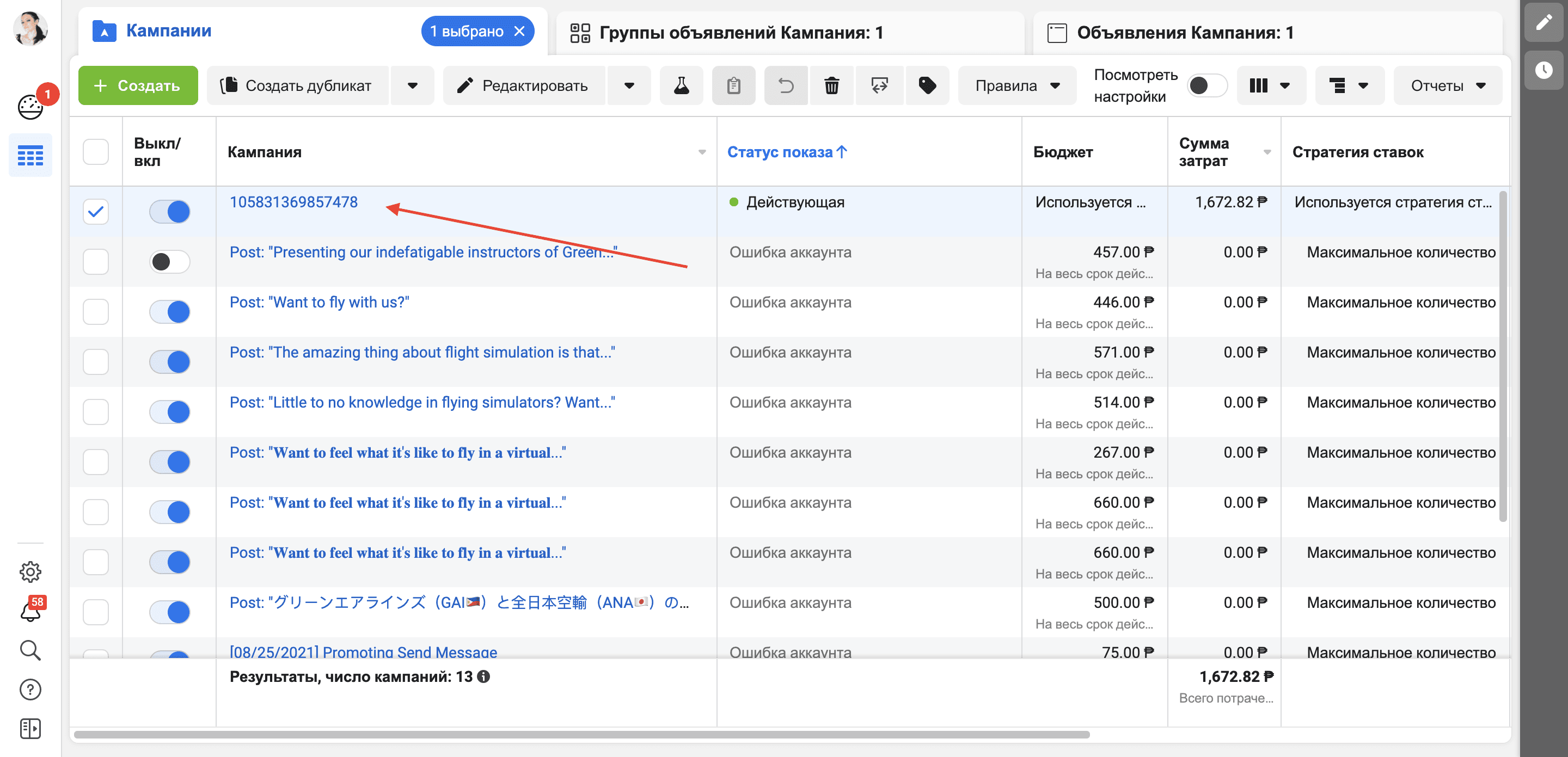1568x757 pixels.
Task: Open the 'Отчеты' dropdown
Action: click(x=1448, y=86)
